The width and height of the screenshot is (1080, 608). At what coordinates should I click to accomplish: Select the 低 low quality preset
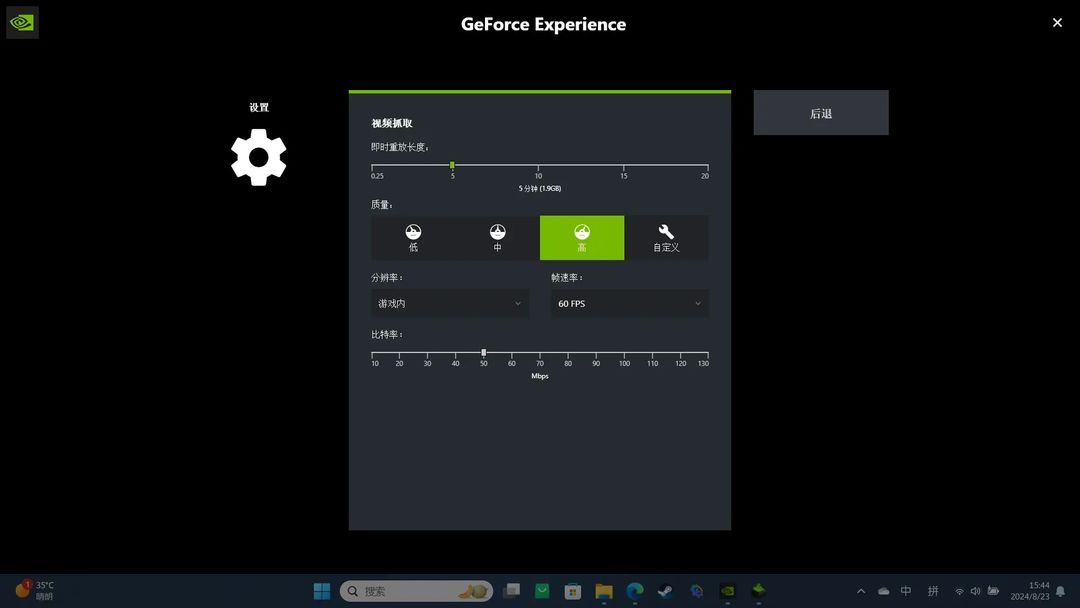413,238
